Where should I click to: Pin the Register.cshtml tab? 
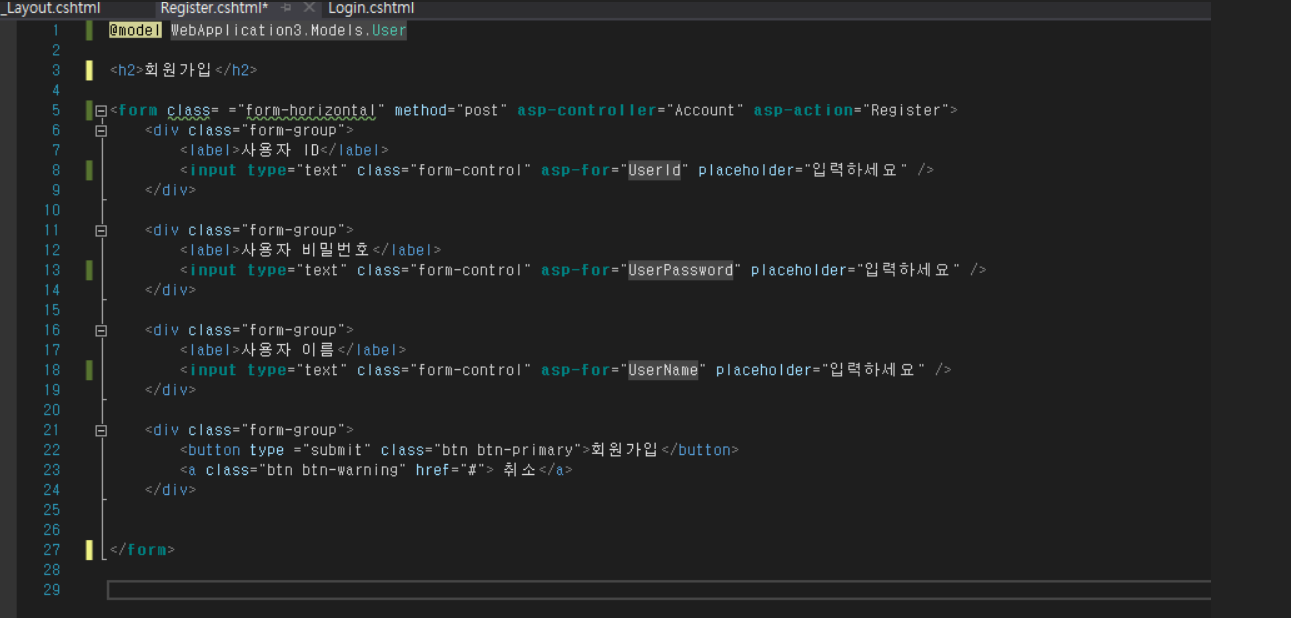pyautogui.click(x=286, y=8)
